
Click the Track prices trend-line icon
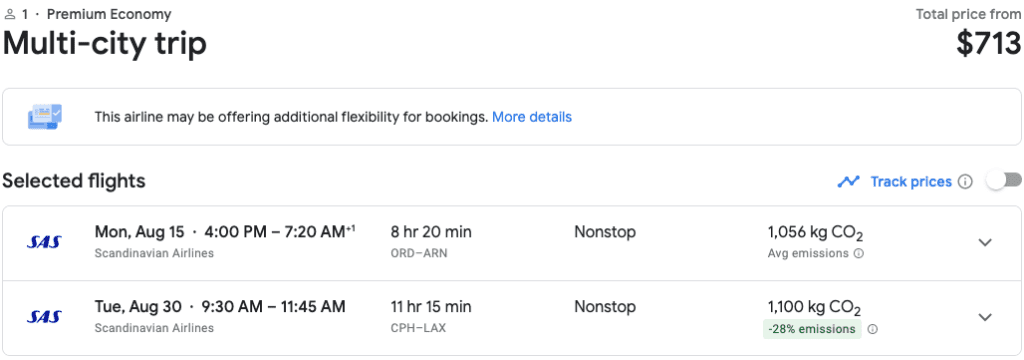pyautogui.click(x=848, y=182)
